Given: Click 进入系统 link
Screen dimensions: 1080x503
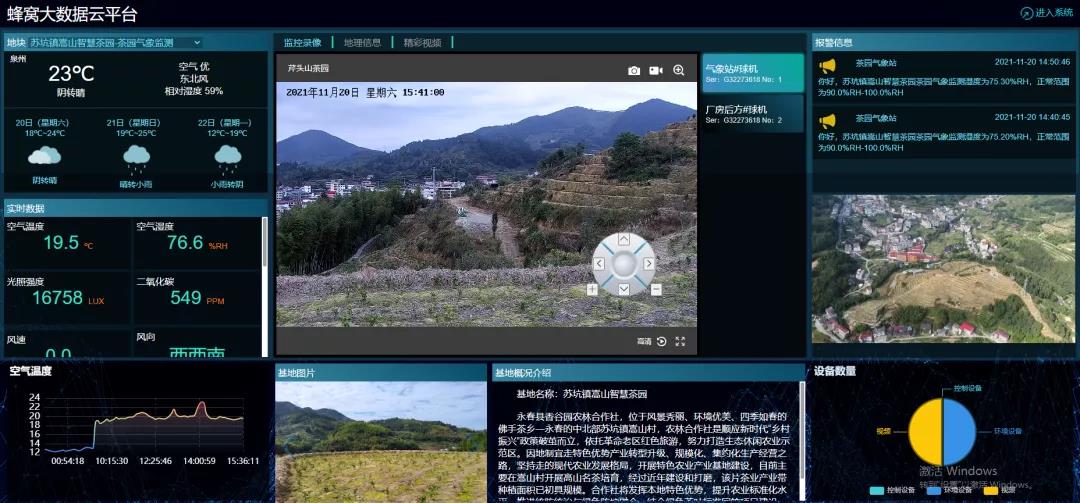Looking at the screenshot, I should (1054, 13).
